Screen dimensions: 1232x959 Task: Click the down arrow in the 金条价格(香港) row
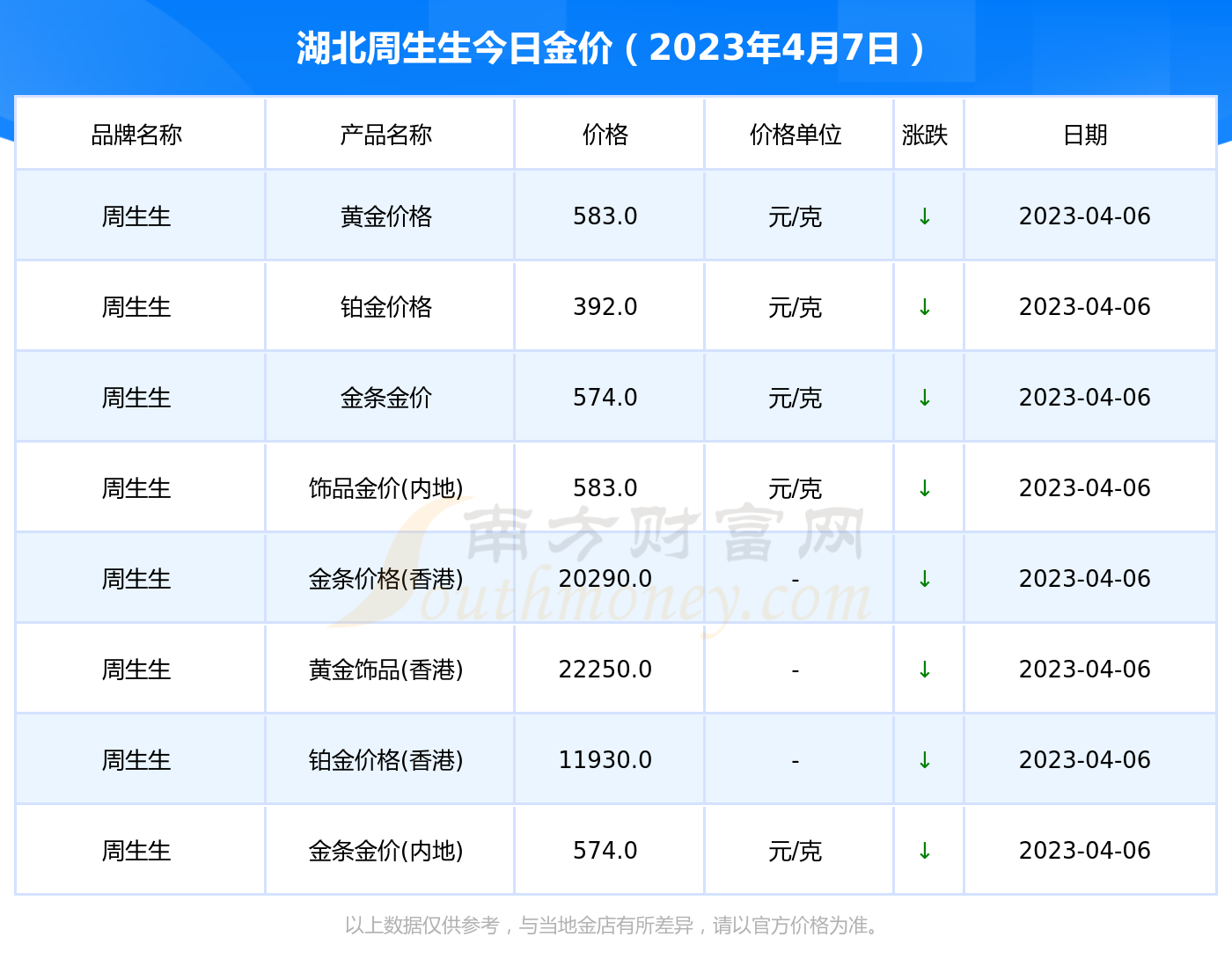click(925, 579)
